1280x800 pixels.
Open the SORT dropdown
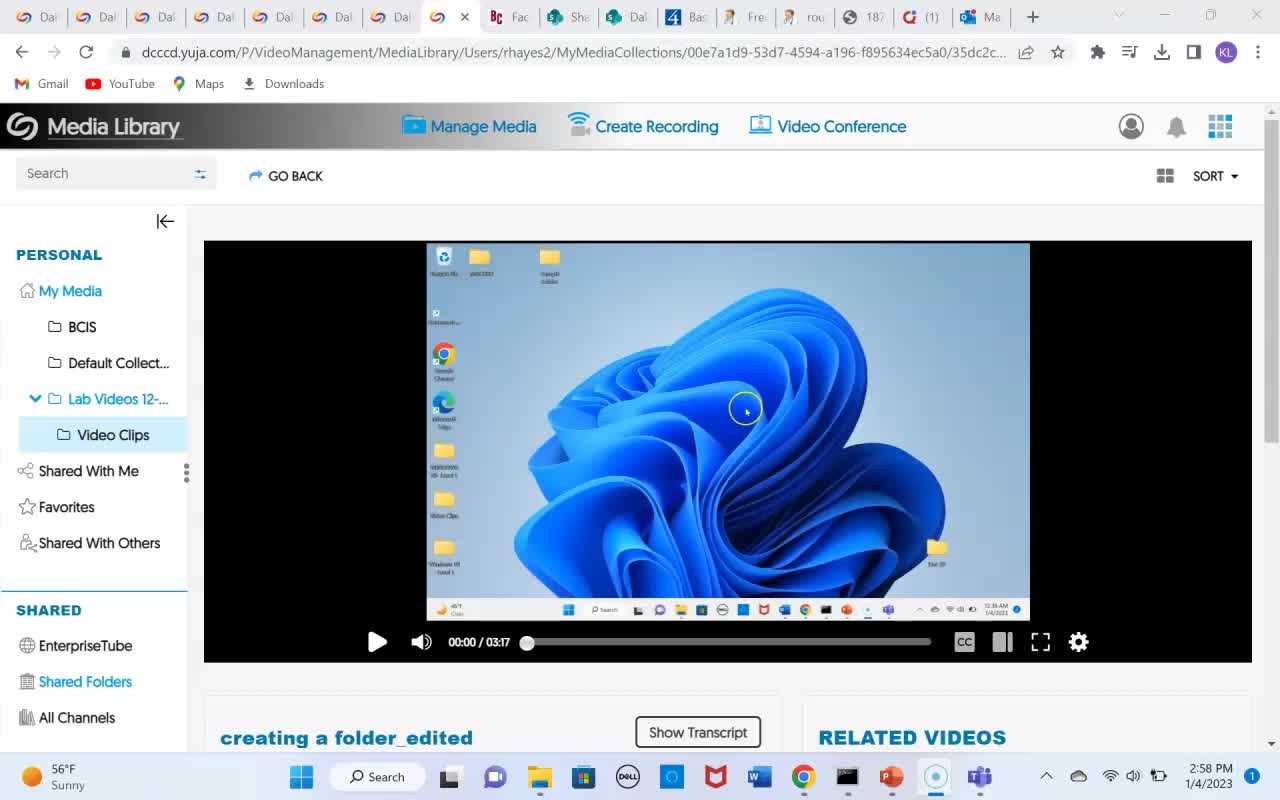tap(1216, 176)
